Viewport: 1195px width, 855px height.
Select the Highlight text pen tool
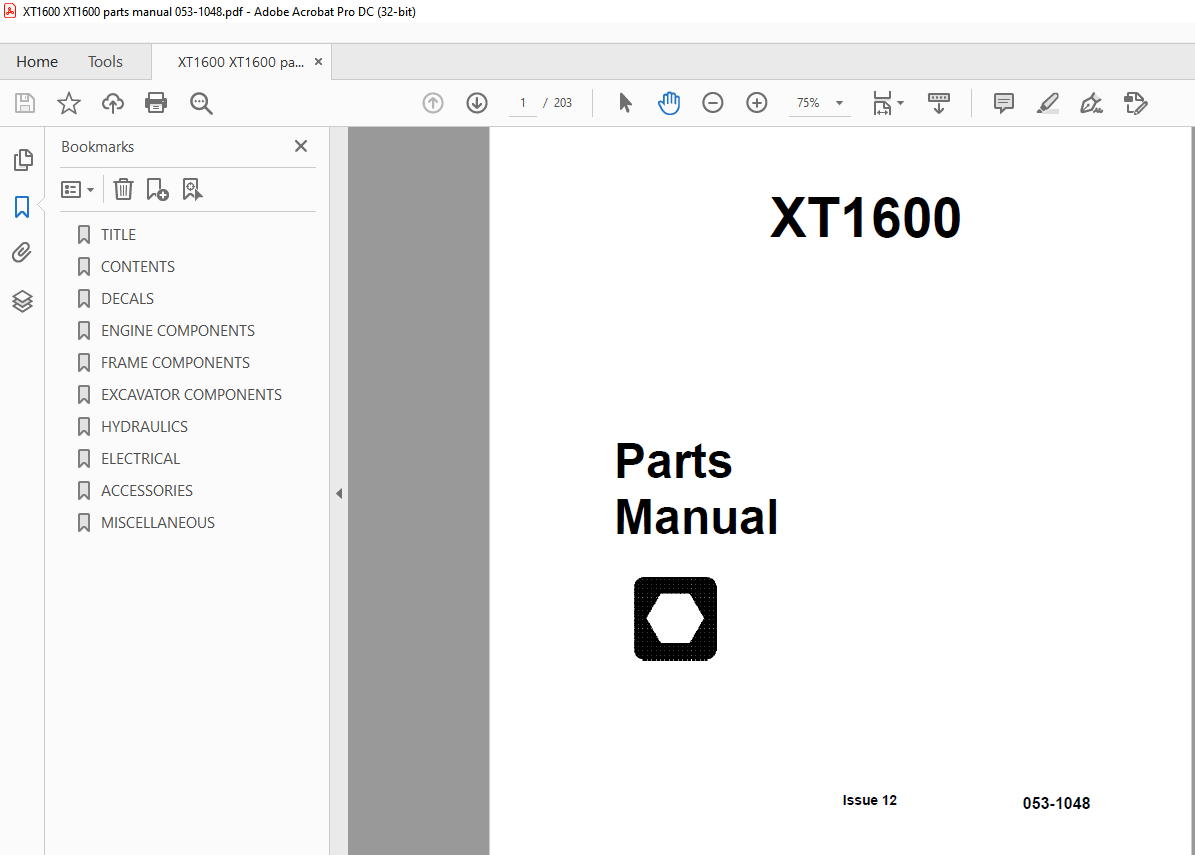click(x=1048, y=103)
